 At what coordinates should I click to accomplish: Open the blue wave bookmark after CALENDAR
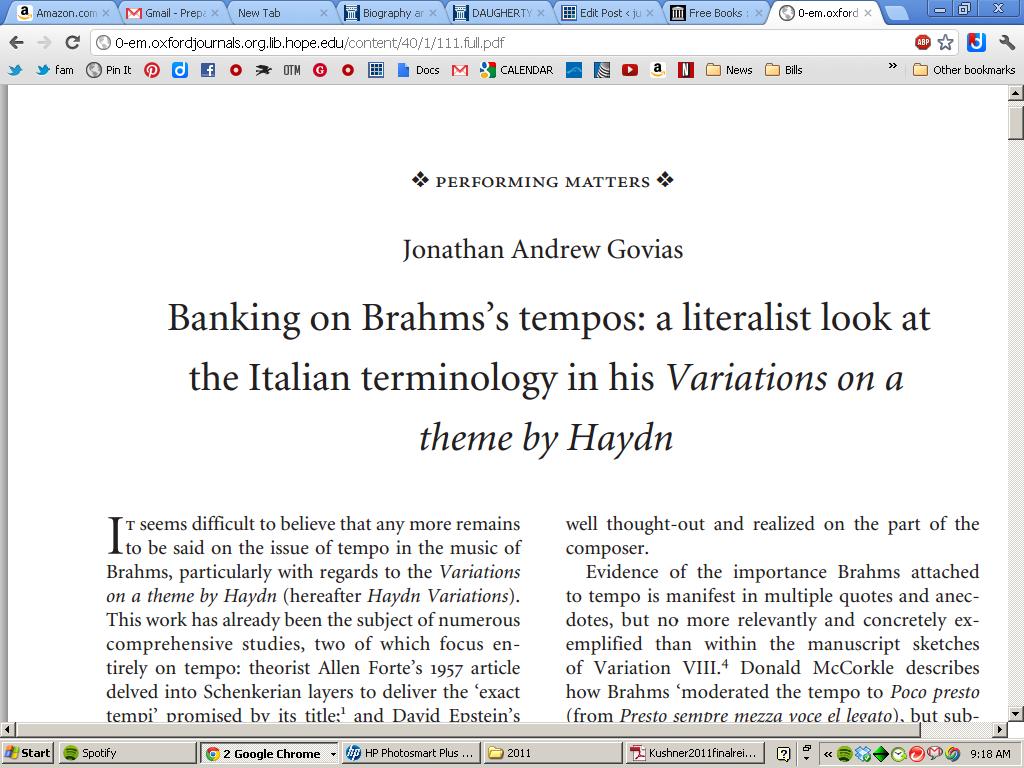(573, 70)
